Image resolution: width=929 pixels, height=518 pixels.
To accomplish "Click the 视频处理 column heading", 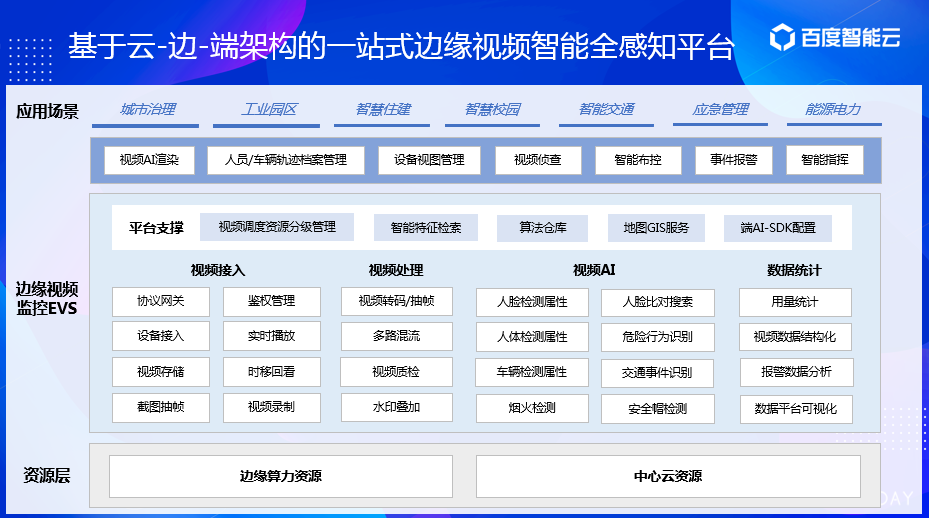I will point(396,270).
